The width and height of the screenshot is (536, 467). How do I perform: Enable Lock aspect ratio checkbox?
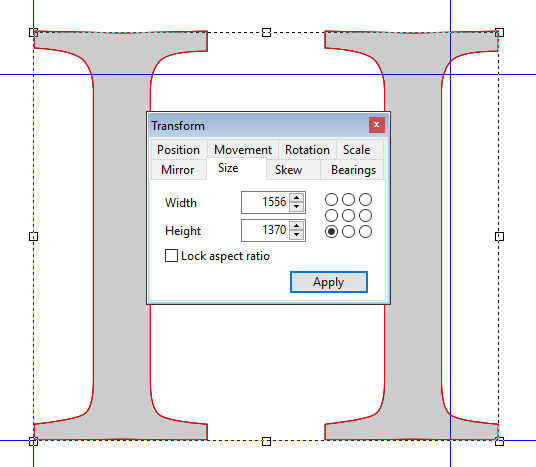(171, 255)
